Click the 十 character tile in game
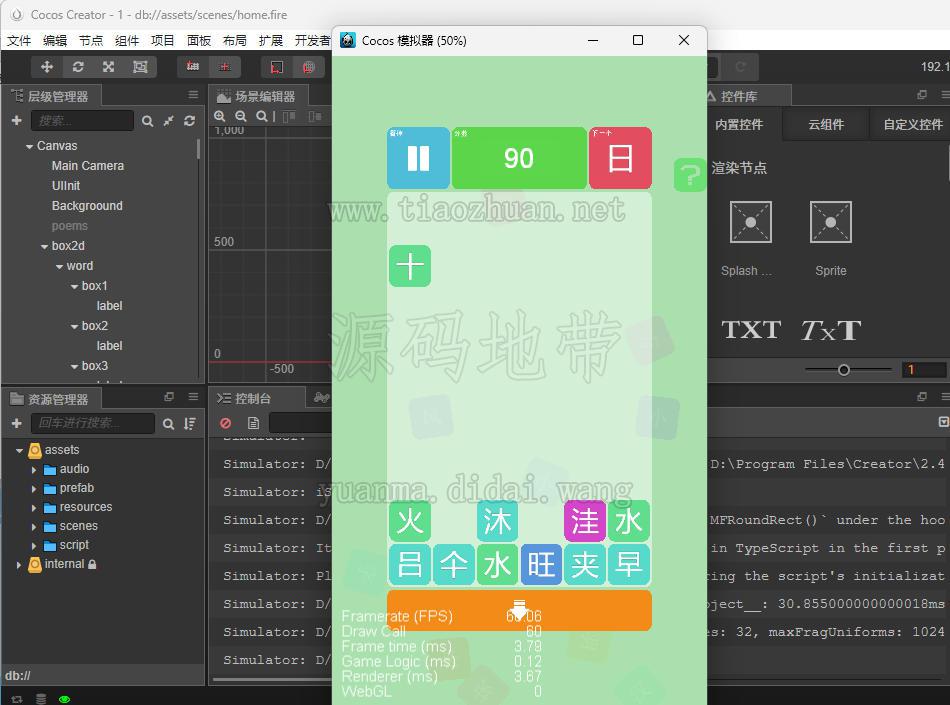 410,266
